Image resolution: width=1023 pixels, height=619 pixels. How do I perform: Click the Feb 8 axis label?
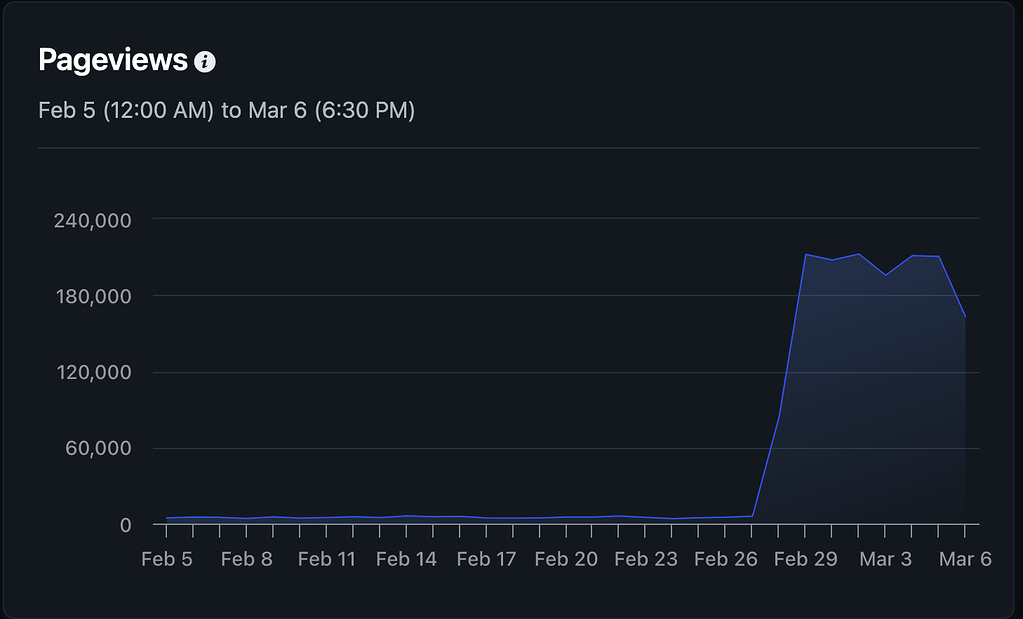pos(247,559)
